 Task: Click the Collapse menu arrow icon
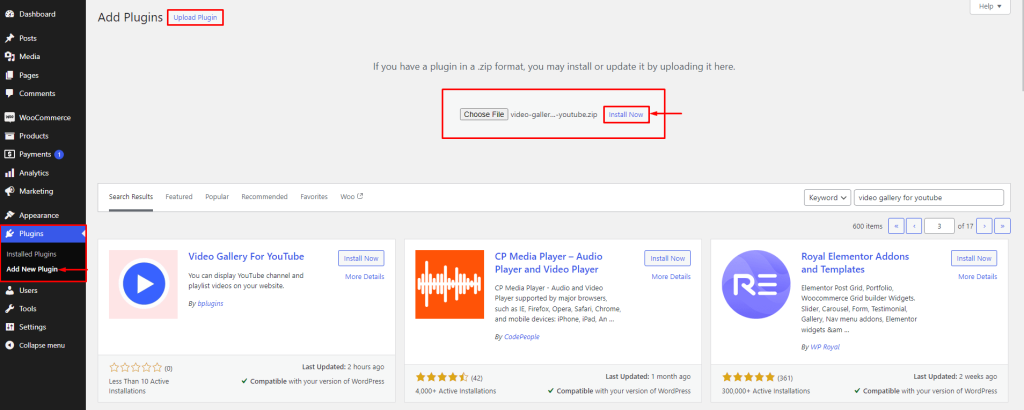tap(10, 345)
